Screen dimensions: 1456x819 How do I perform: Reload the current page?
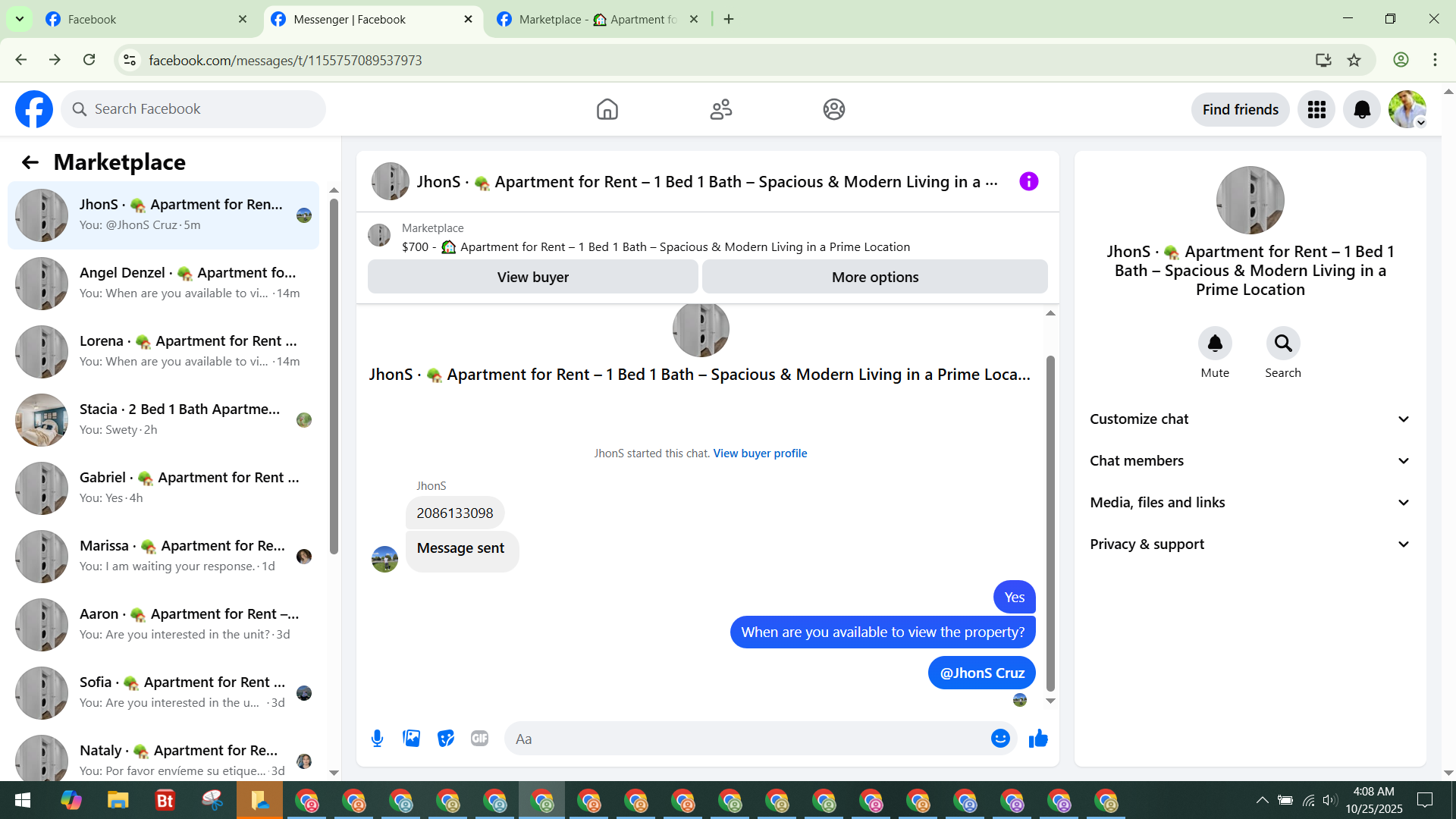89,60
